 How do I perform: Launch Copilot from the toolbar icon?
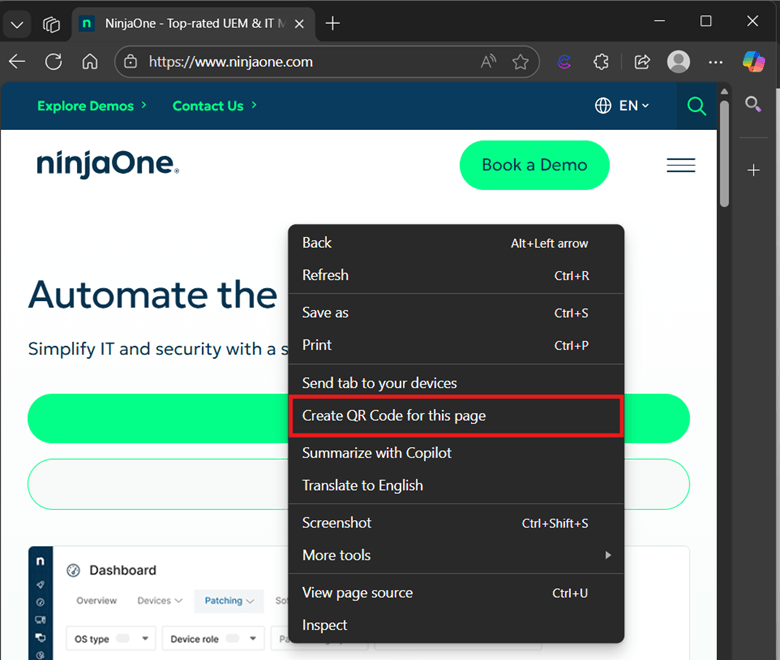754,62
